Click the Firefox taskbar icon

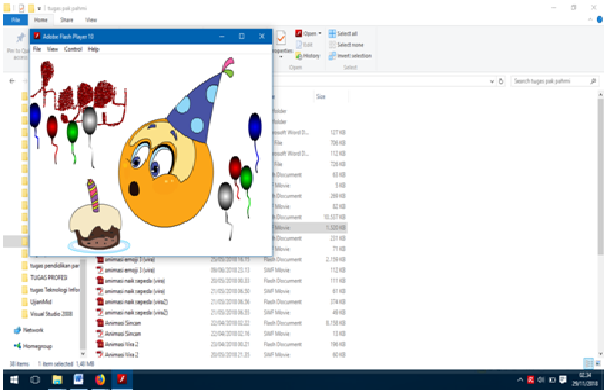click(100, 380)
